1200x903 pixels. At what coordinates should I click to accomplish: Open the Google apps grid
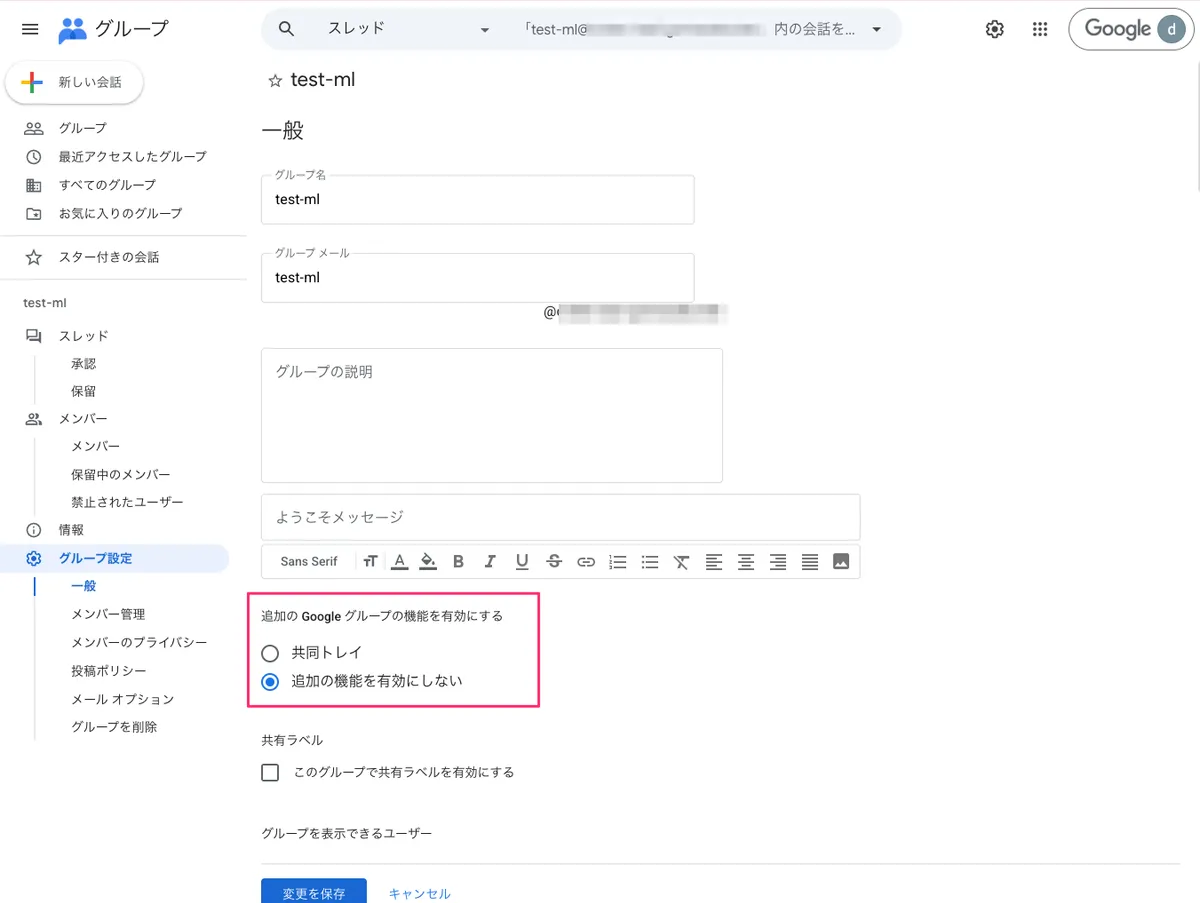click(x=1040, y=29)
